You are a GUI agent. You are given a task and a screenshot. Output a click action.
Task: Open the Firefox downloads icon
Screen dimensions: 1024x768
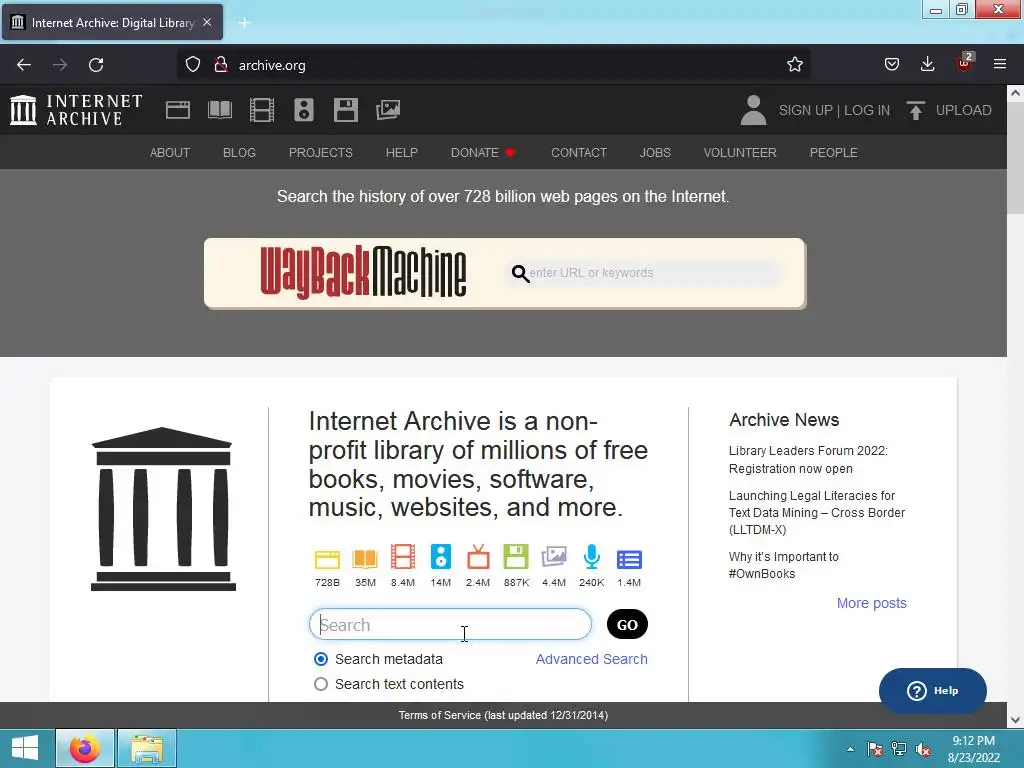927,64
